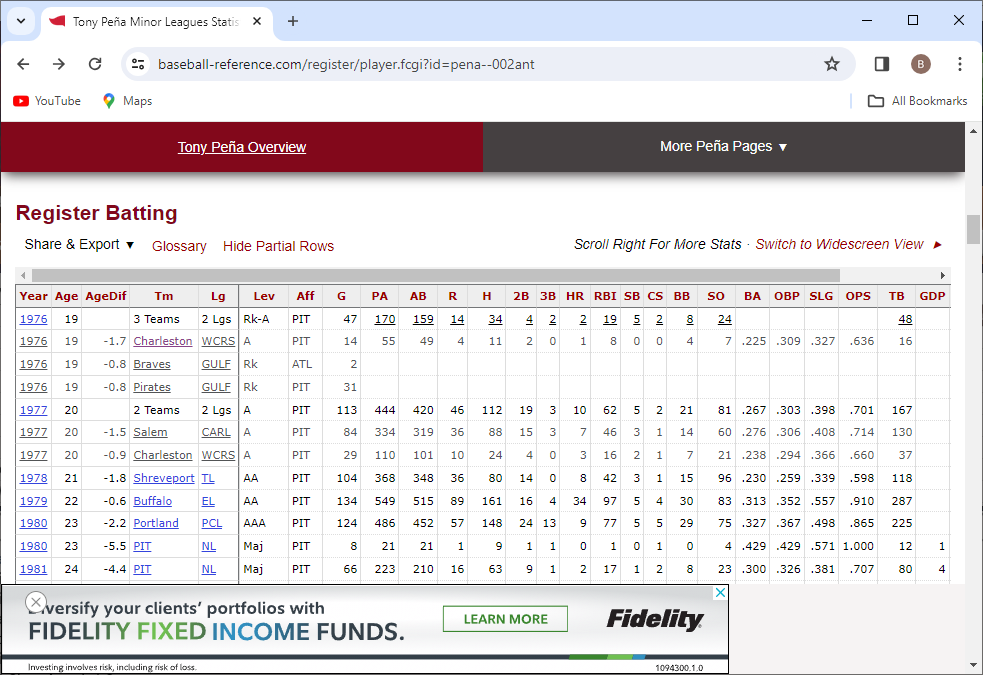
Task: Open the Portland team link
Action: point(156,523)
